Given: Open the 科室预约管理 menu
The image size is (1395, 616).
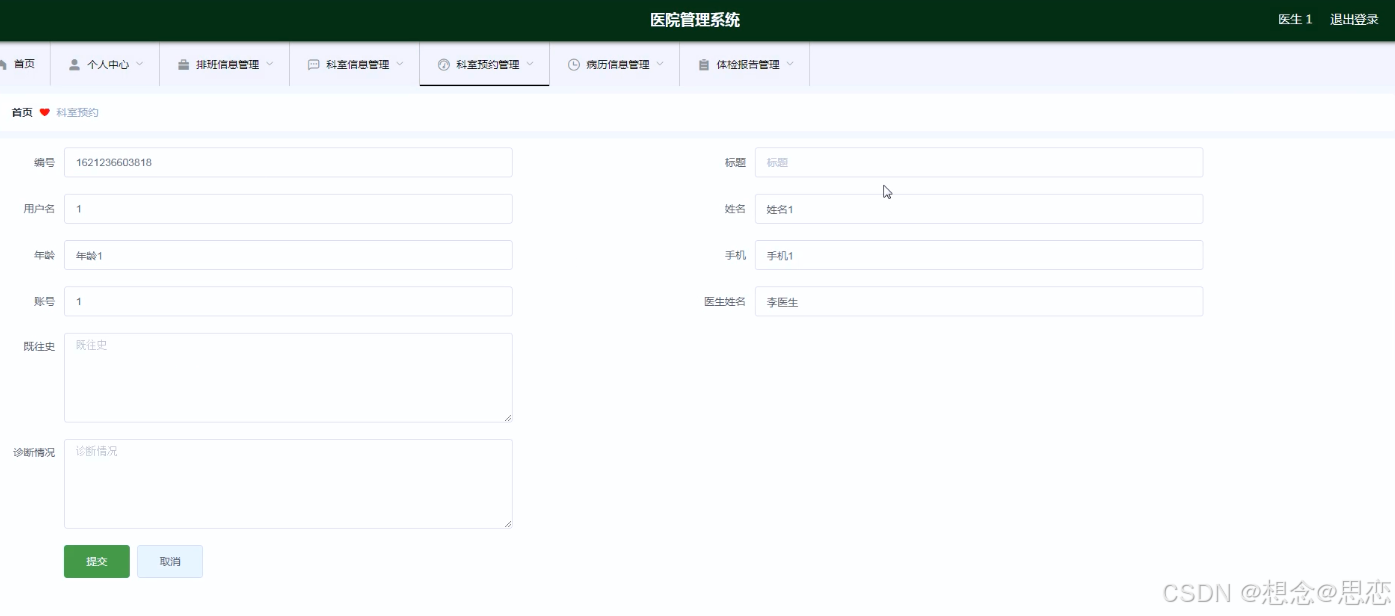Looking at the screenshot, I should pyautogui.click(x=485, y=64).
